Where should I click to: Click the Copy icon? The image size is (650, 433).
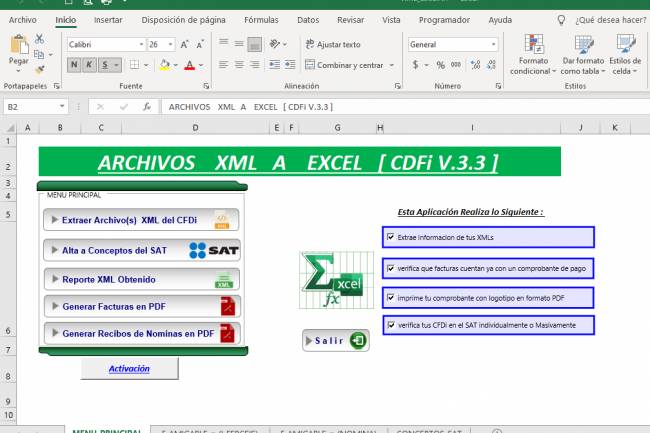[x=39, y=54]
